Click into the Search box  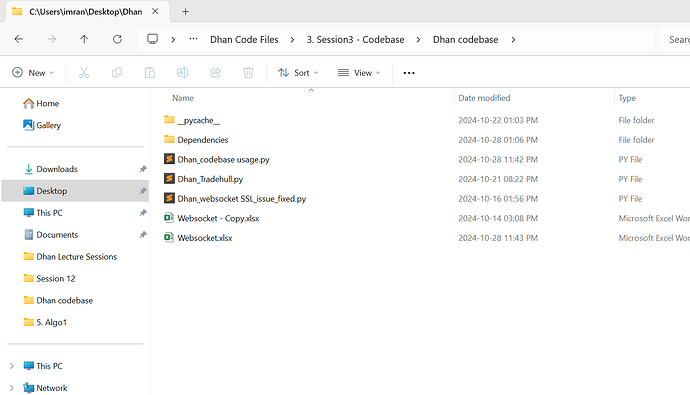click(x=675, y=40)
